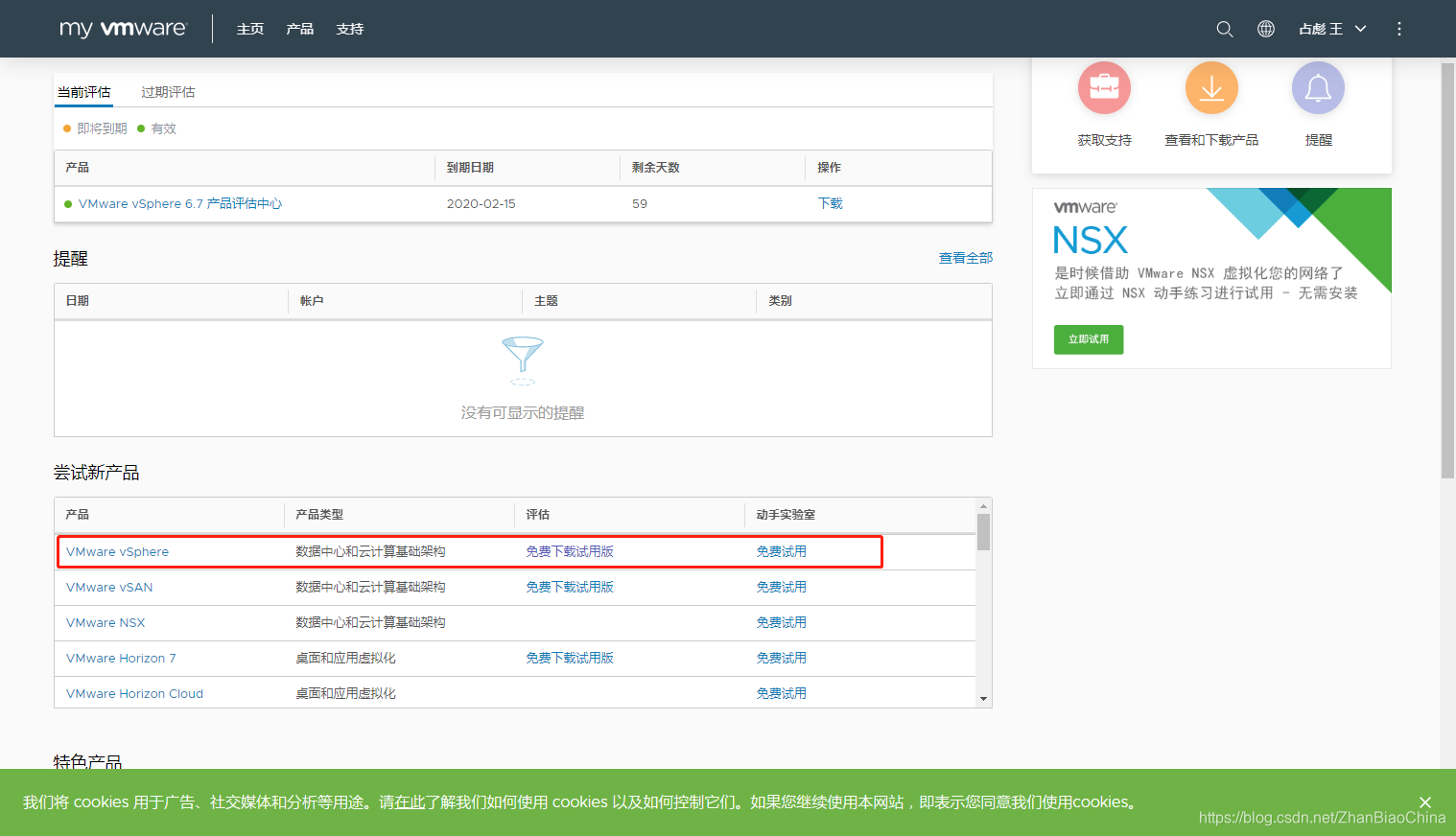
Task: Click the page vertical scrollbar thumb
Action: click(x=1448, y=270)
